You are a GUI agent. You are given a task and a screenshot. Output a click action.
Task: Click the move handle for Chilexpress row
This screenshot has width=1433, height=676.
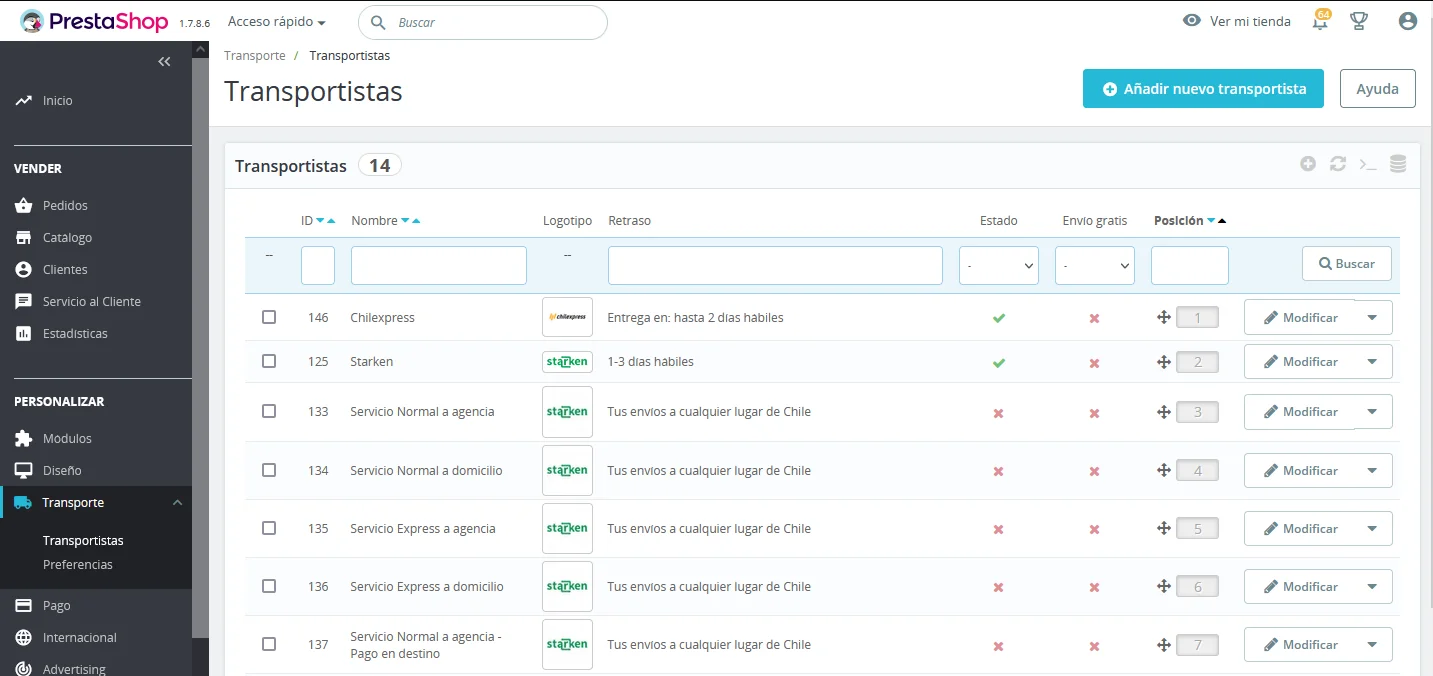click(1163, 317)
